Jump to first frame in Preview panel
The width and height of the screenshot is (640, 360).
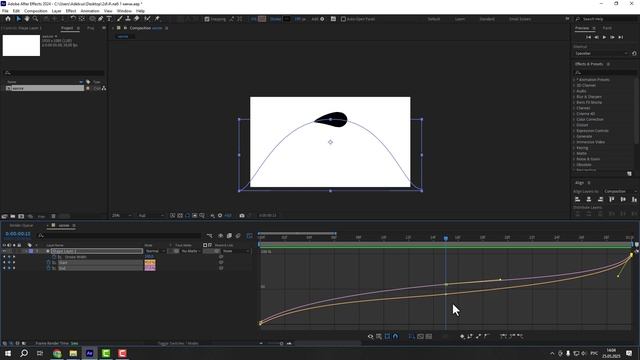589,37
